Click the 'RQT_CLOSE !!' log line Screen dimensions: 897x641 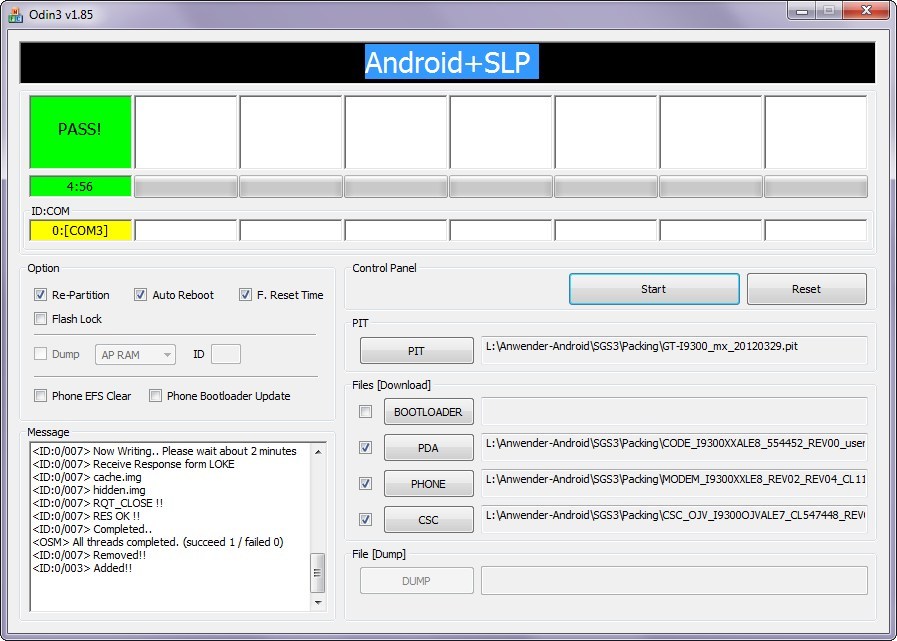[x=97, y=503]
